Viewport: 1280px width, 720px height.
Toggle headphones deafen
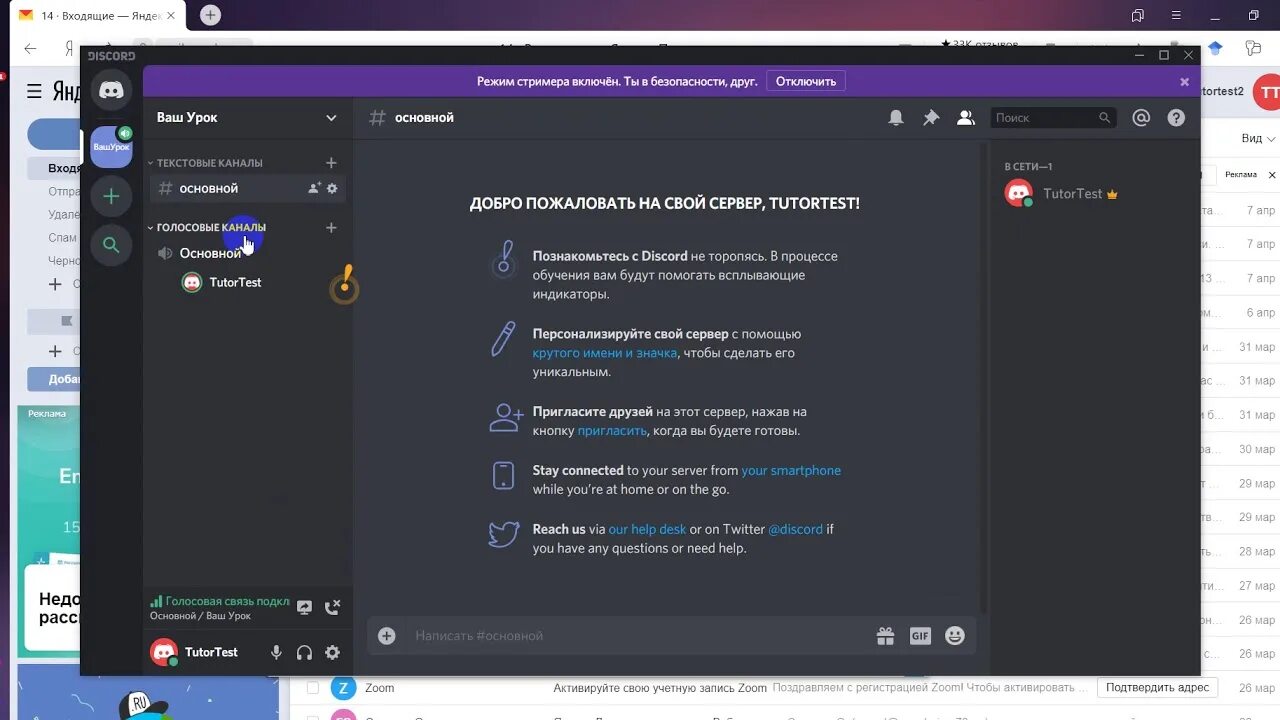coord(305,652)
